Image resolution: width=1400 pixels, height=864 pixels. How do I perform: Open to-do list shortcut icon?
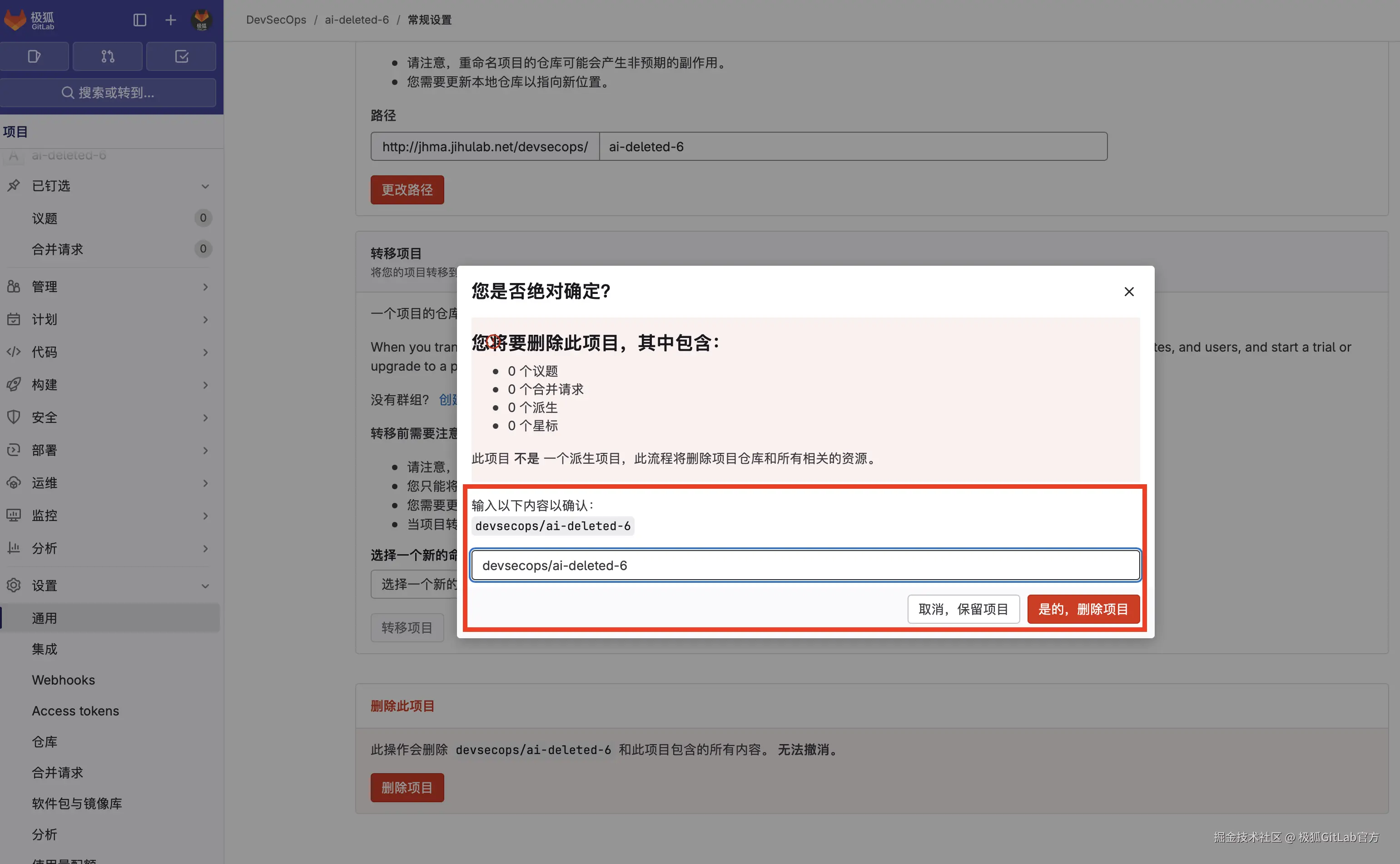pos(181,56)
